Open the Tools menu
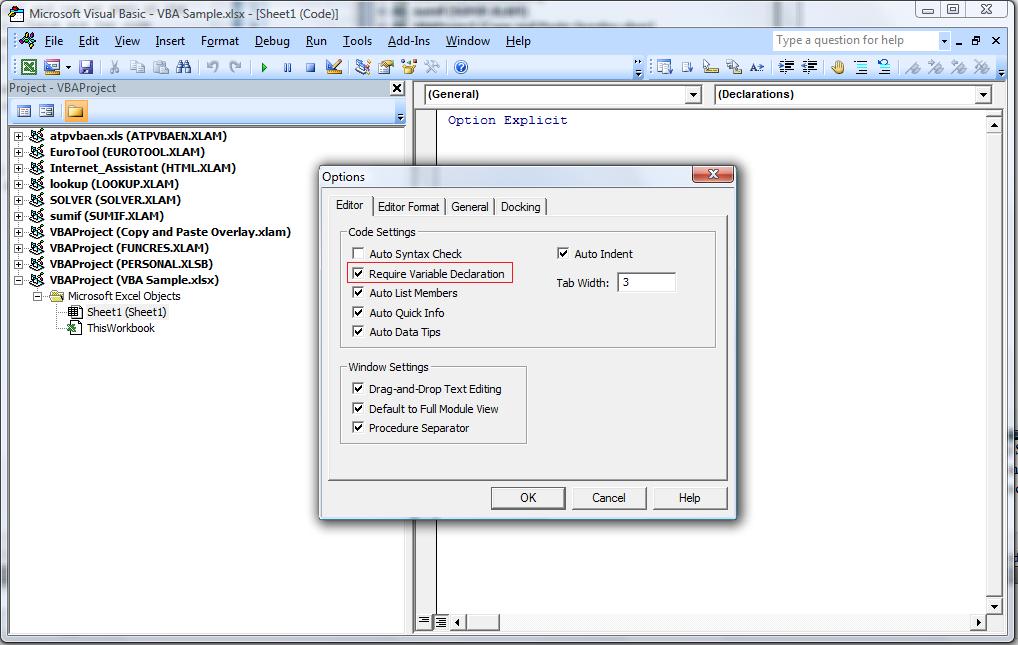The width and height of the screenshot is (1018, 645). pyautogui.click(x=357, y=41)
